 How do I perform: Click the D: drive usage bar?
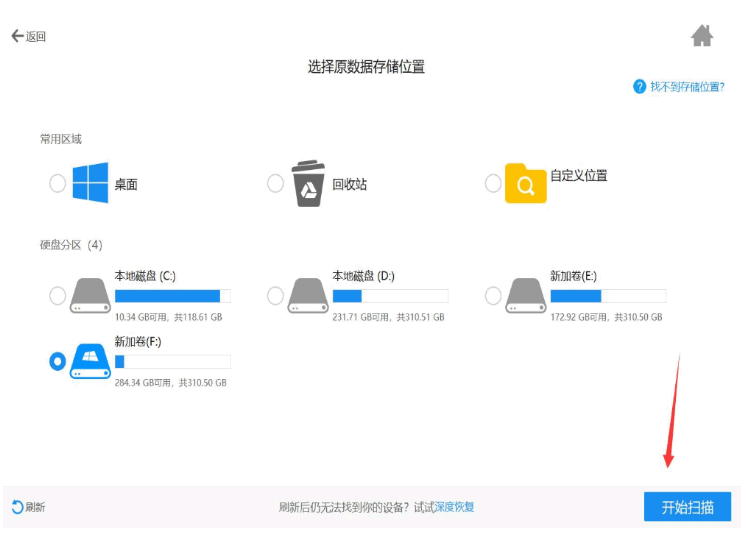[391, 295]
